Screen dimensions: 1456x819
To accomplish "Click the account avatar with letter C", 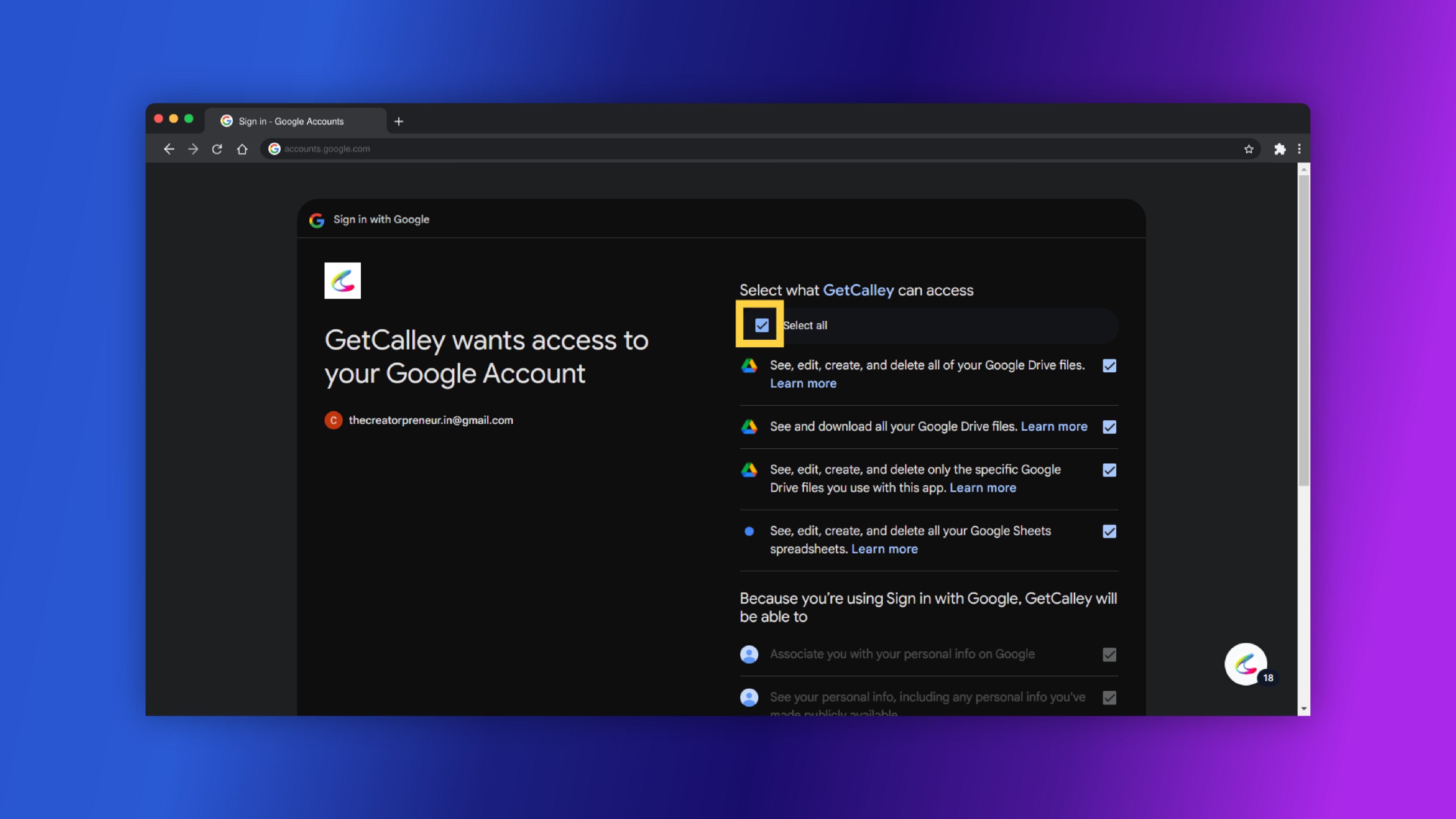I will pos(333,420).
